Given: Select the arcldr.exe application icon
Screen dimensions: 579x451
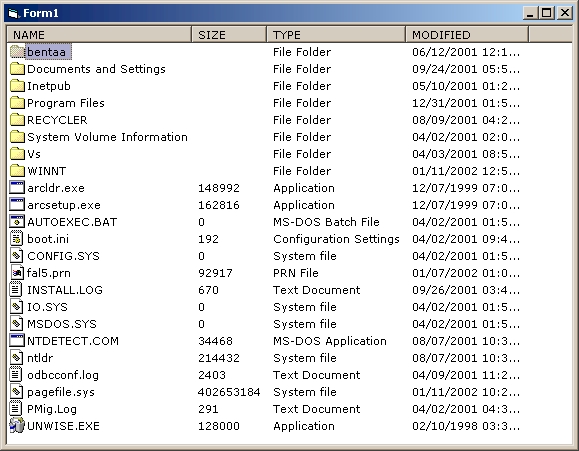Looking at the screenshot, I should click(x=17, y=188).
